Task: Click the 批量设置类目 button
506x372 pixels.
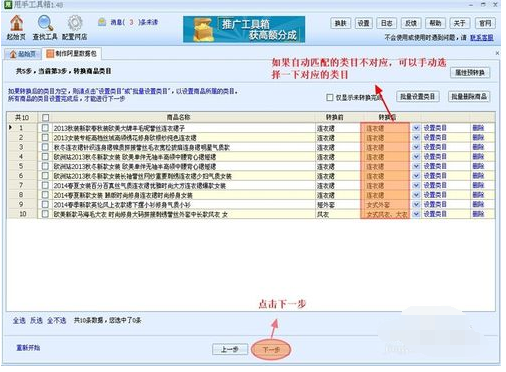Action: [x=417, y=97]
